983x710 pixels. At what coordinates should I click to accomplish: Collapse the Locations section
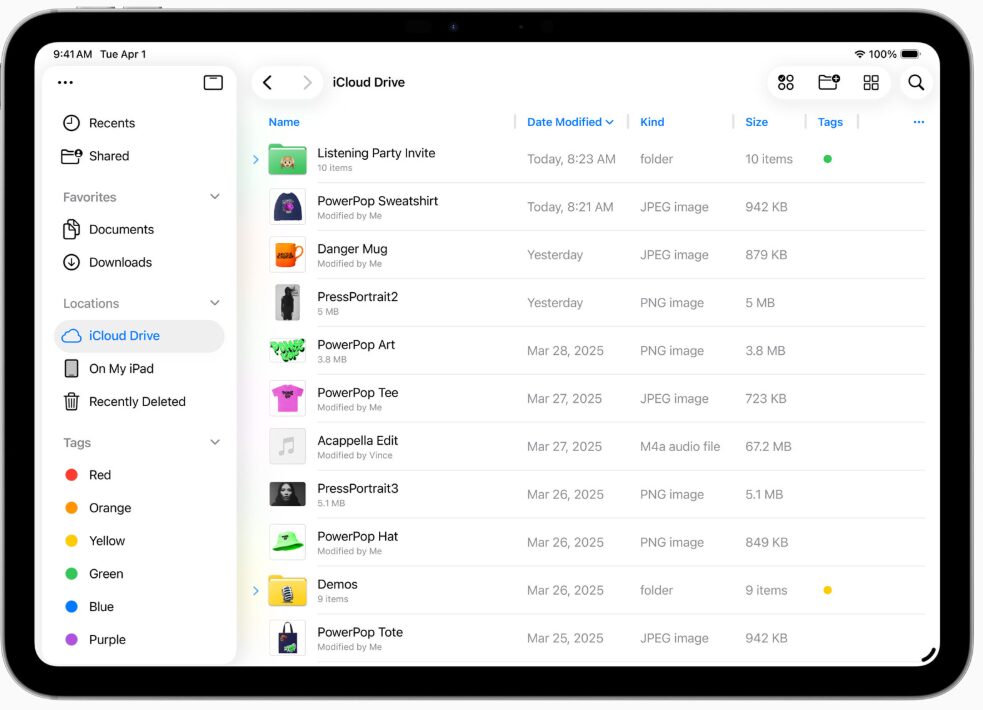click(215, 303)
